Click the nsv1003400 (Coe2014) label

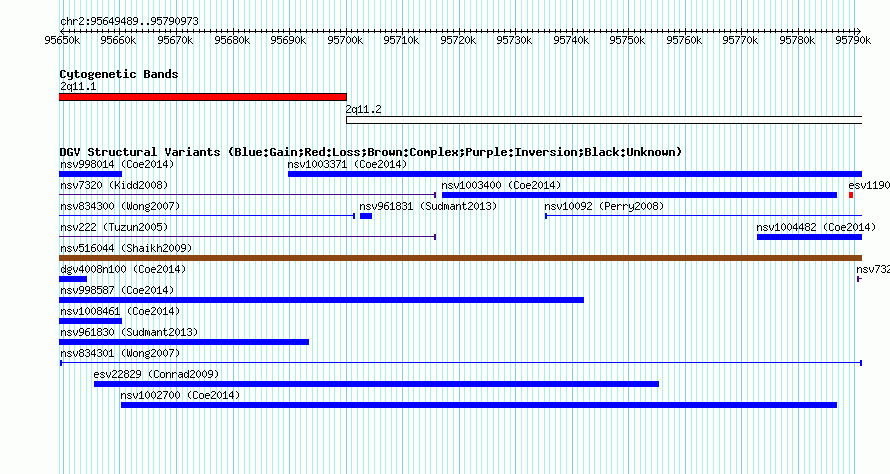(x=501, y=185)
